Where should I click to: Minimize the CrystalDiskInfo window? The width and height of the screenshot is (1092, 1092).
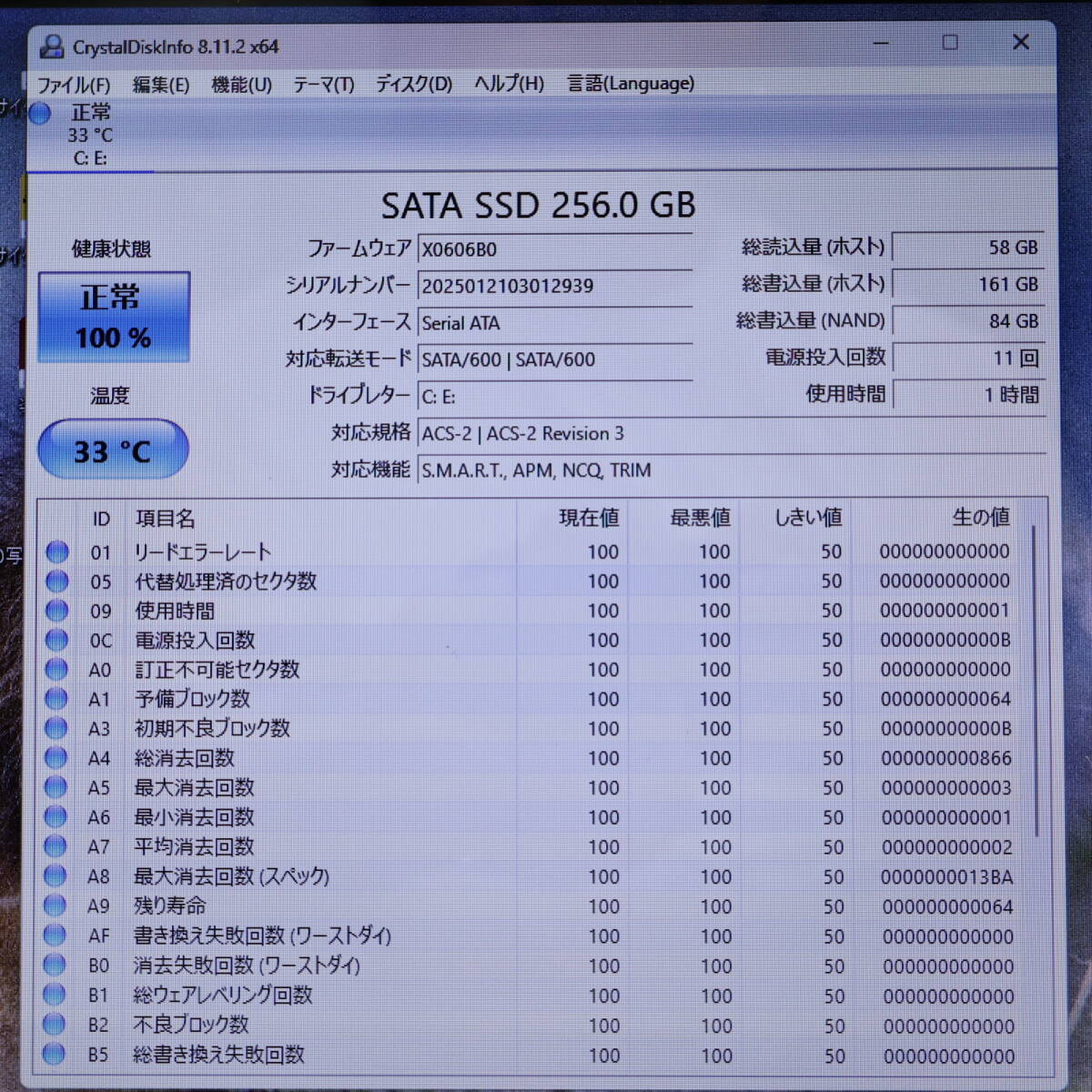pos(880,43)
